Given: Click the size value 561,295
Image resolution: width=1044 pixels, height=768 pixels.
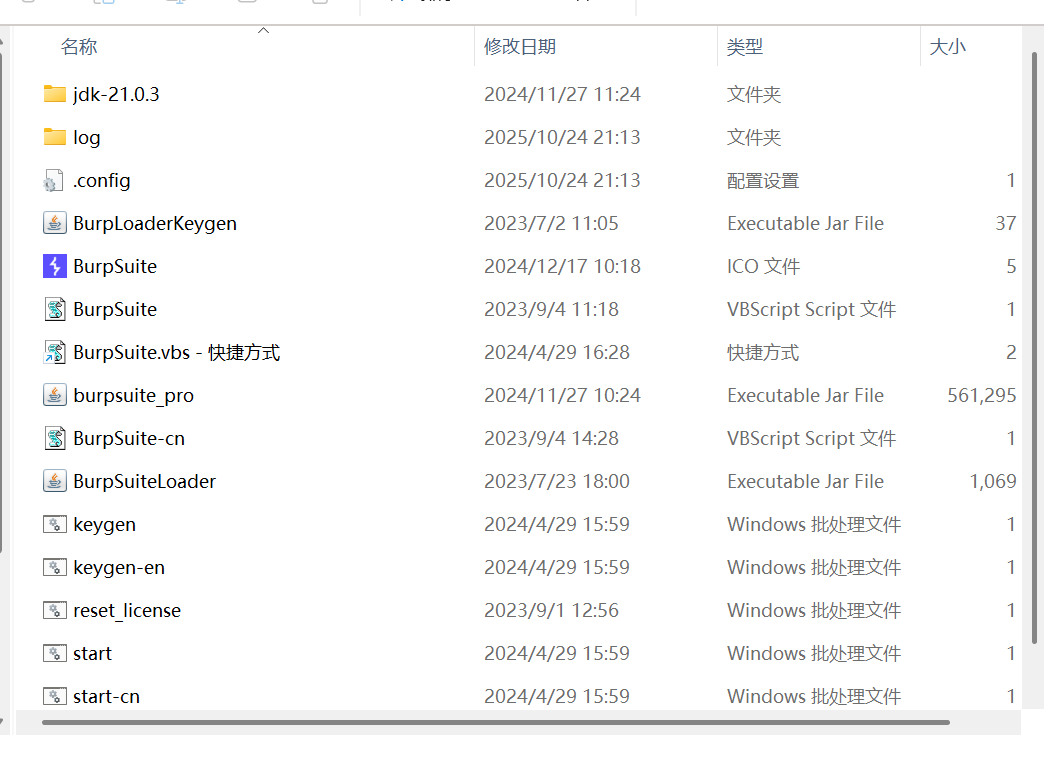Looking at the screenshot, I should pos(981,395).
